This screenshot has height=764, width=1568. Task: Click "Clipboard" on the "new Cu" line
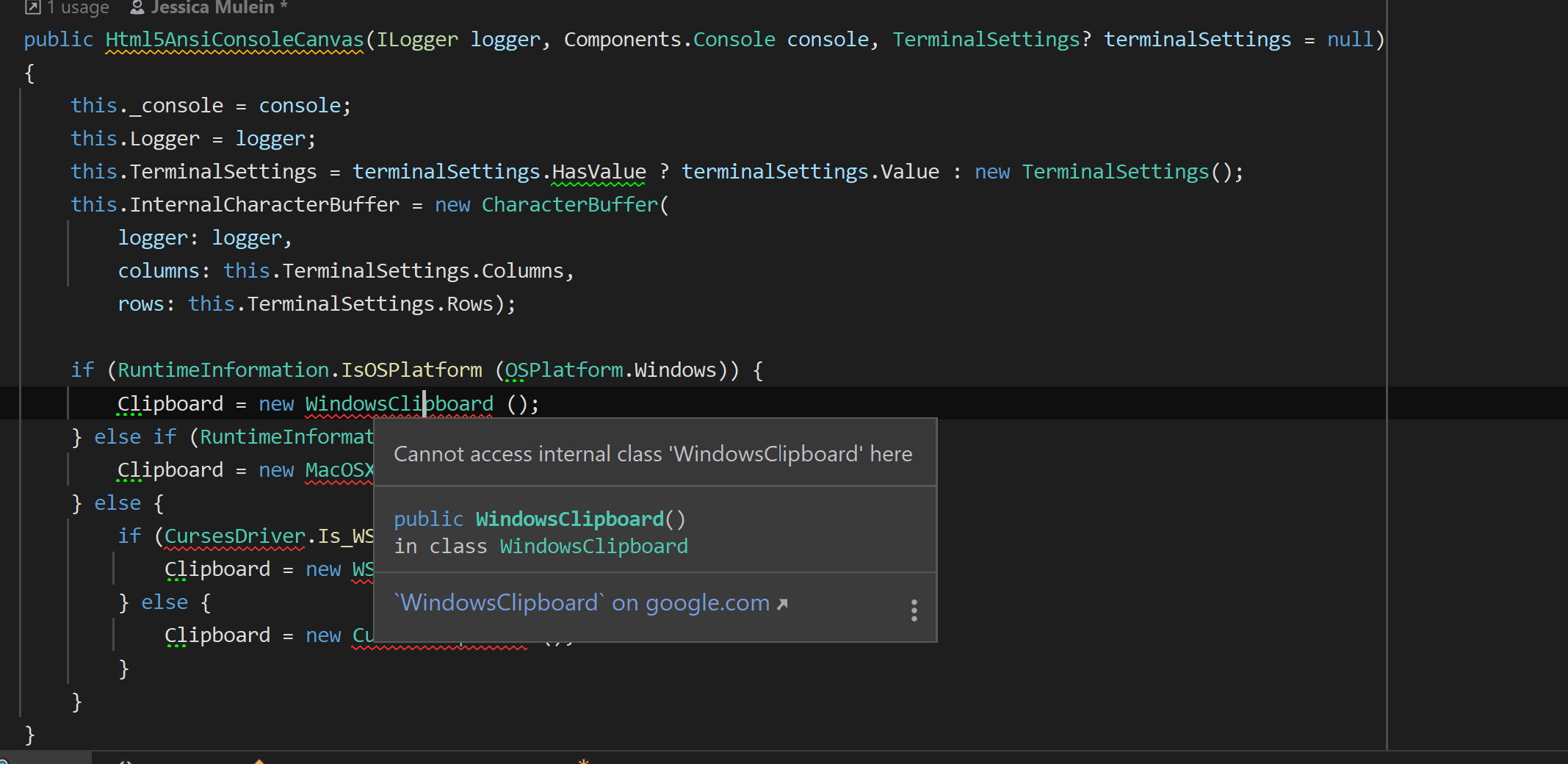[x=217, y=635]
